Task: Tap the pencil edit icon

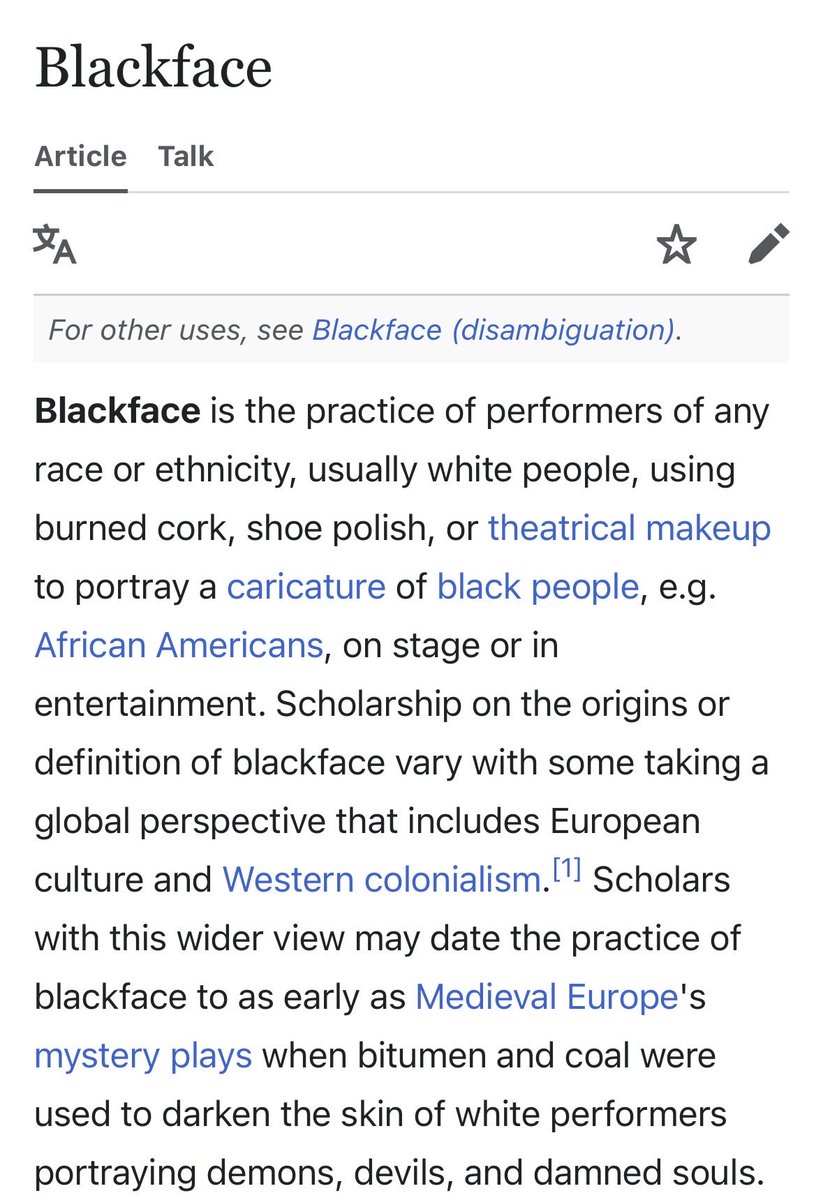Action: click(x=768, y=244)
